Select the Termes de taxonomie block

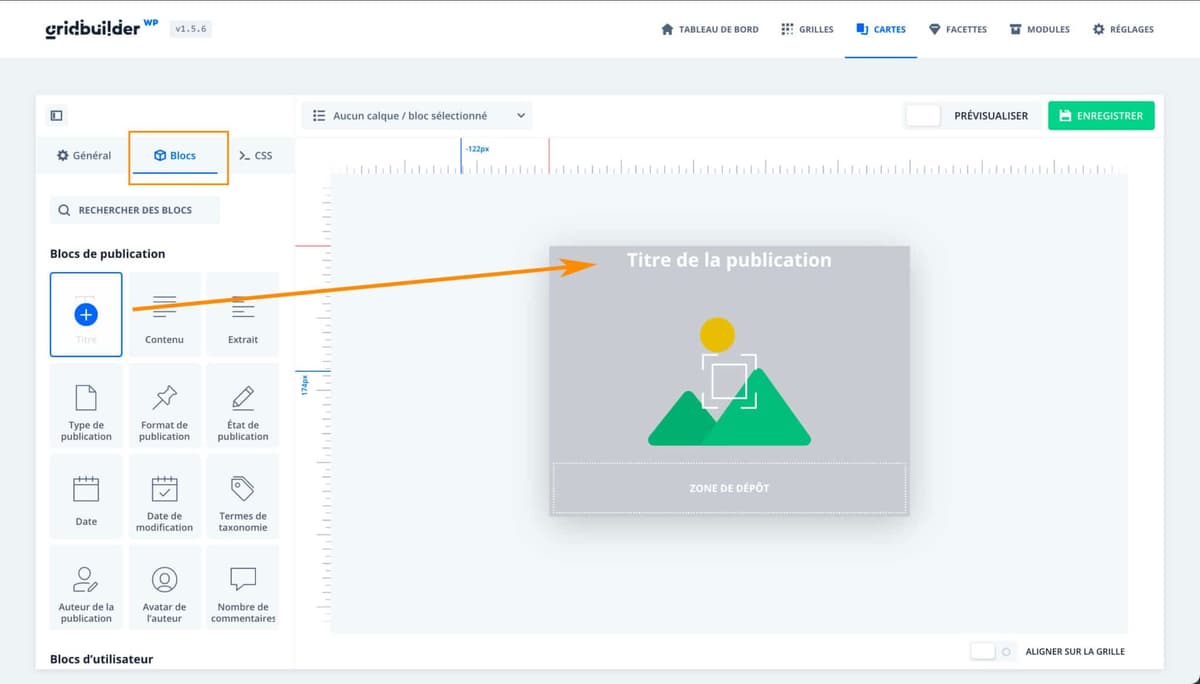point(242,496)
